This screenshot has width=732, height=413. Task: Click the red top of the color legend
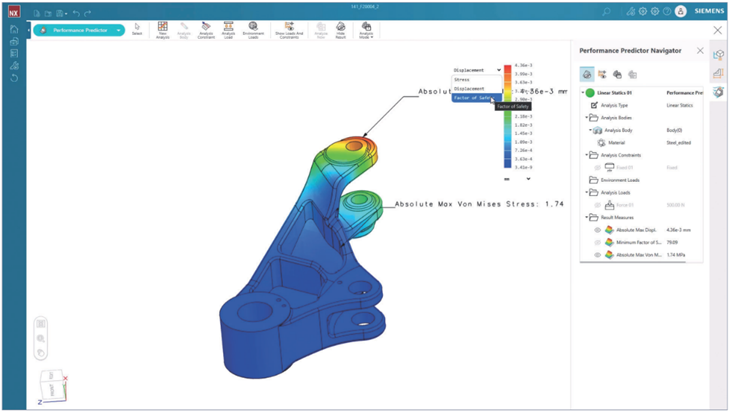[x=510, y=64]
